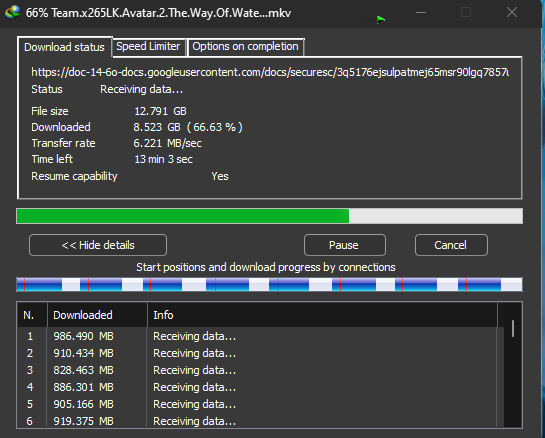
Task: Open the Options on completion tab
Action: click(x=245, y=47)
